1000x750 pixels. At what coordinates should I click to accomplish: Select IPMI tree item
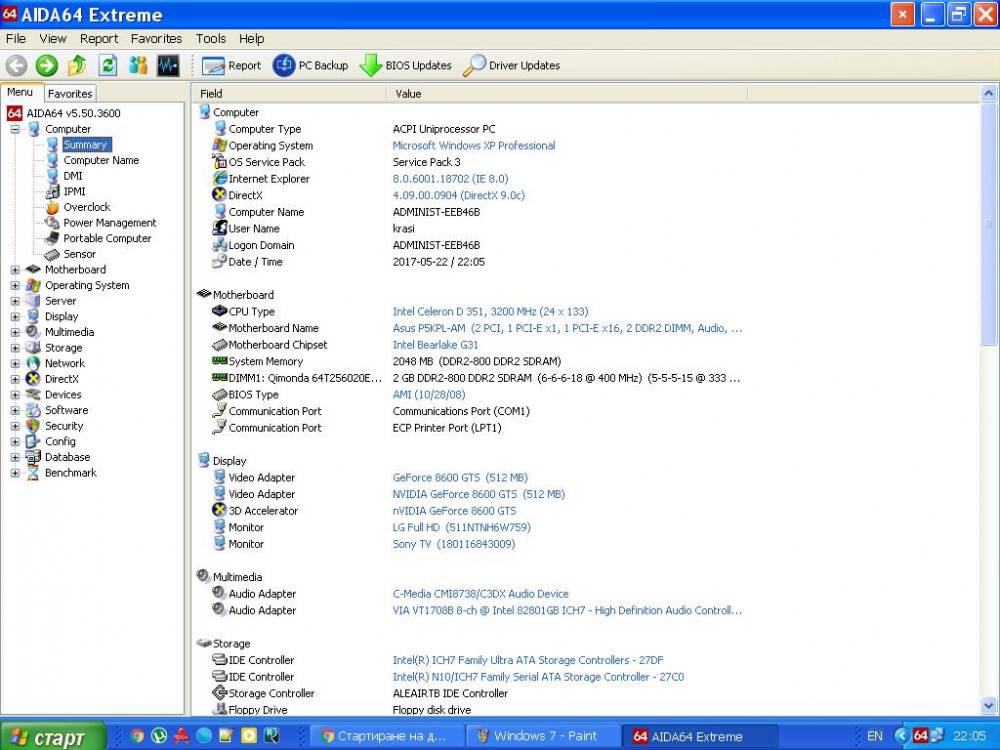pyautogui.click(x=74, y=191)
